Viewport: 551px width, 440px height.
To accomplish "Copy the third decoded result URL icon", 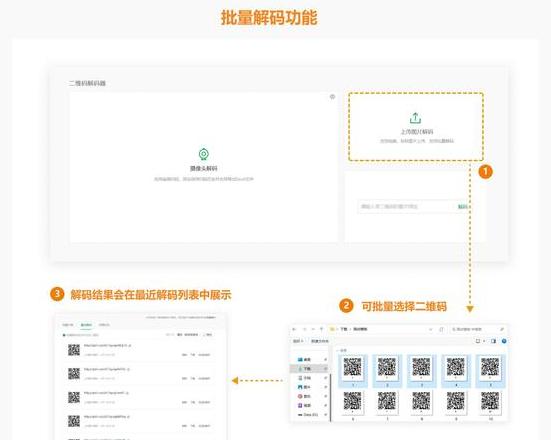I will click(127, 393).
